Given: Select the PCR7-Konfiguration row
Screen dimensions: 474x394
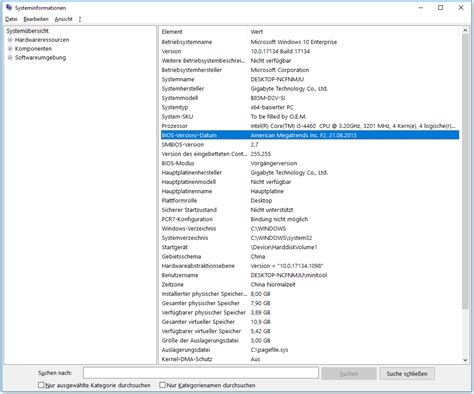Looking at the screenshot, I should (310, 219).
